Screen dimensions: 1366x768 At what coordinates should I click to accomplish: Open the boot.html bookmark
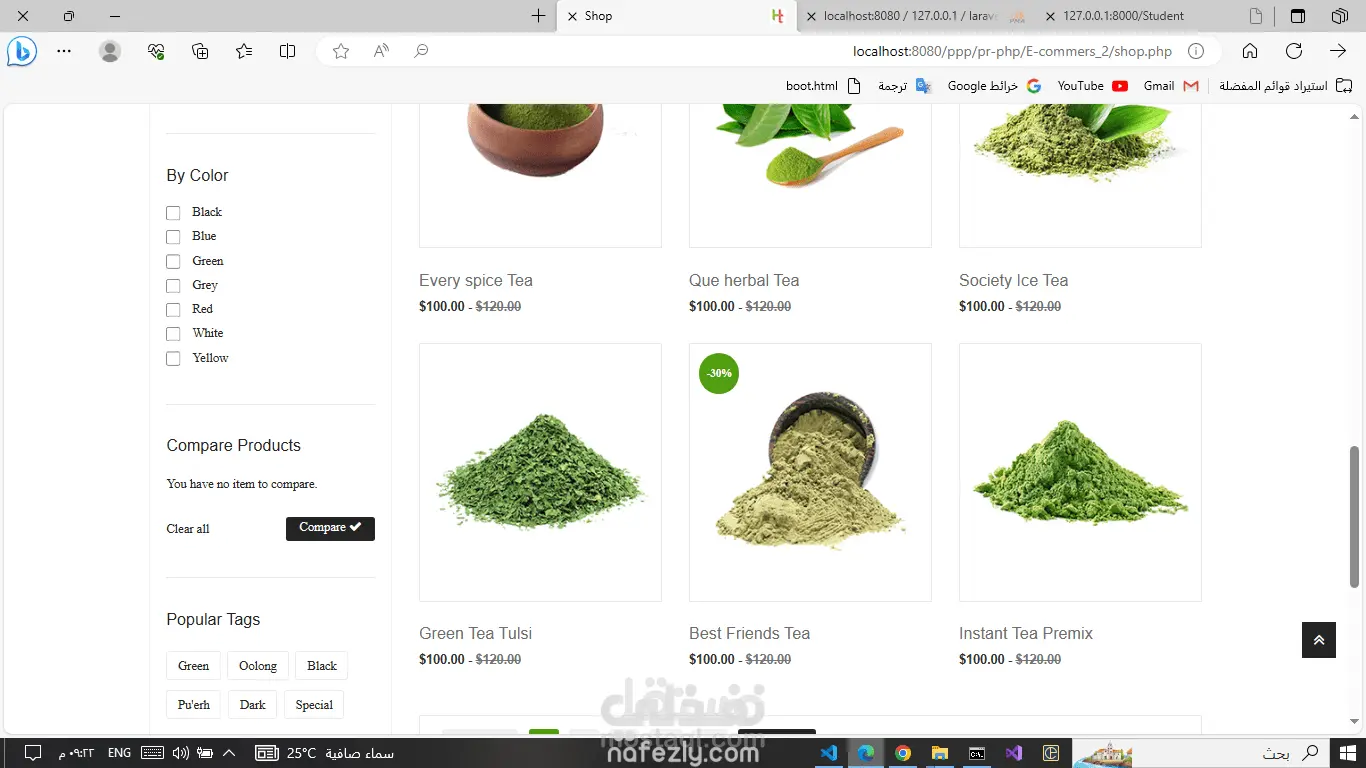(x=823, y=86)
